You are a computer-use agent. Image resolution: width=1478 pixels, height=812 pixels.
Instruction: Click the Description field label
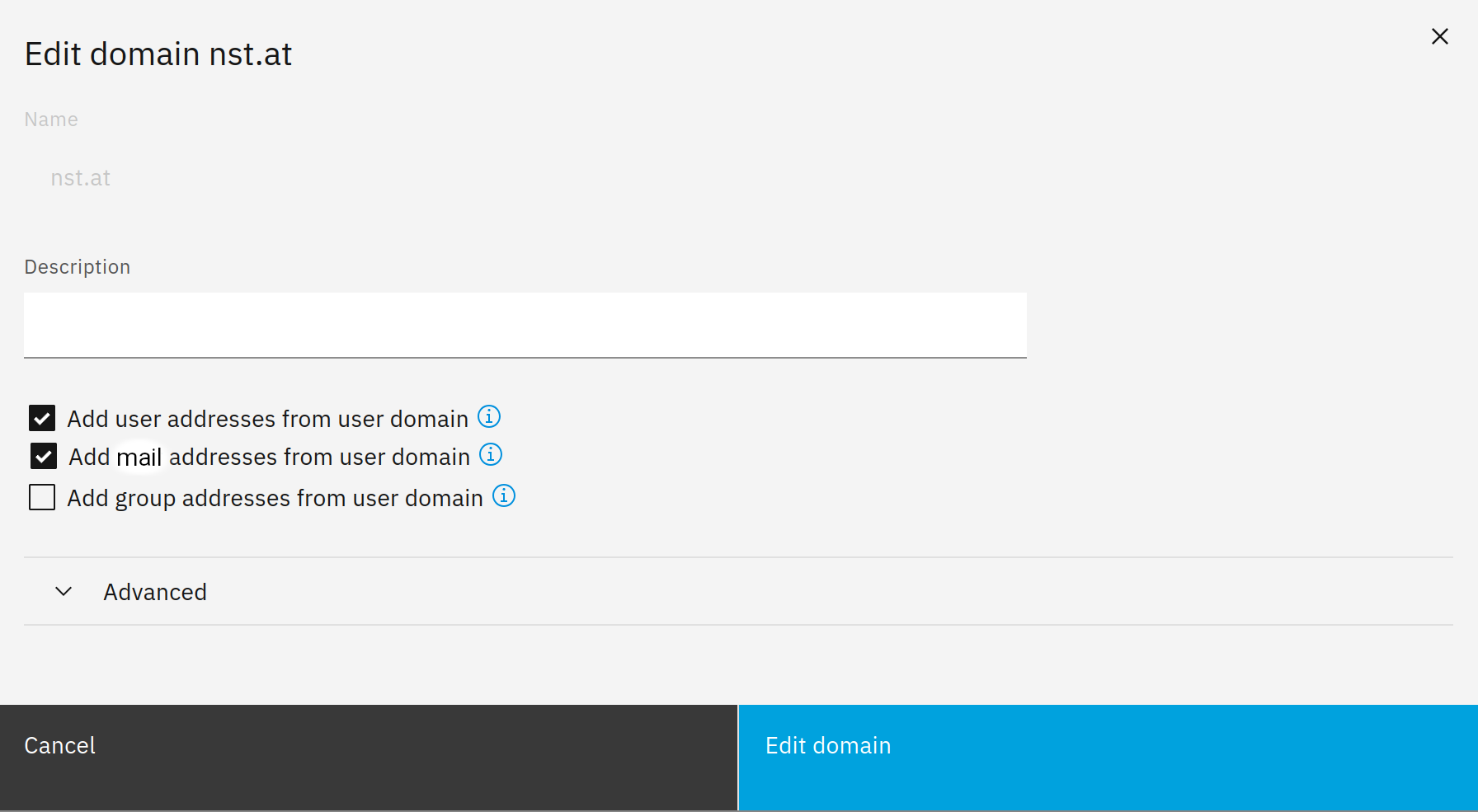click(78, 267)
